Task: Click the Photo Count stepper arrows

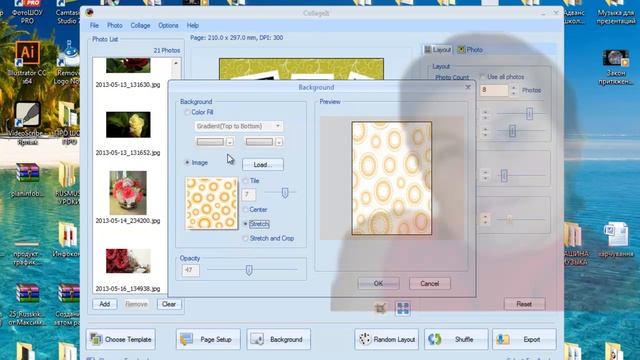Action: point(513,90)
